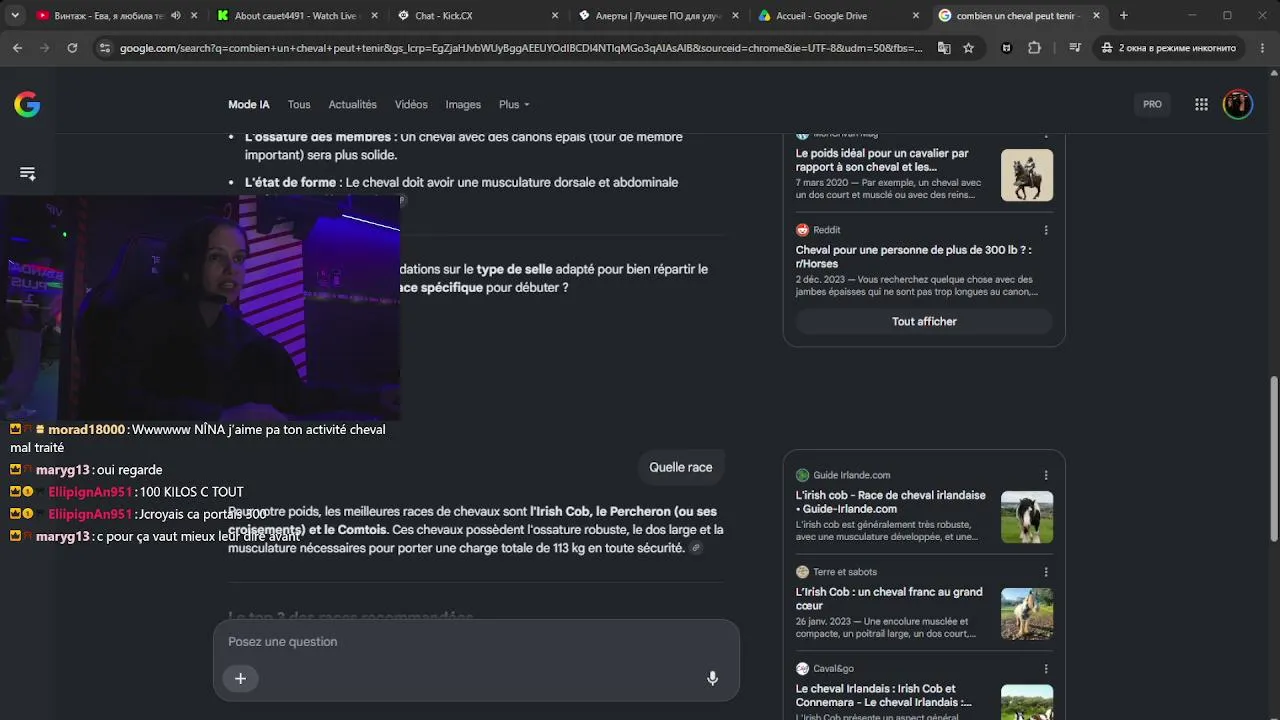Click the address bar URL
The width and height of the screenshot is (1280, 720).
point(521,48)
